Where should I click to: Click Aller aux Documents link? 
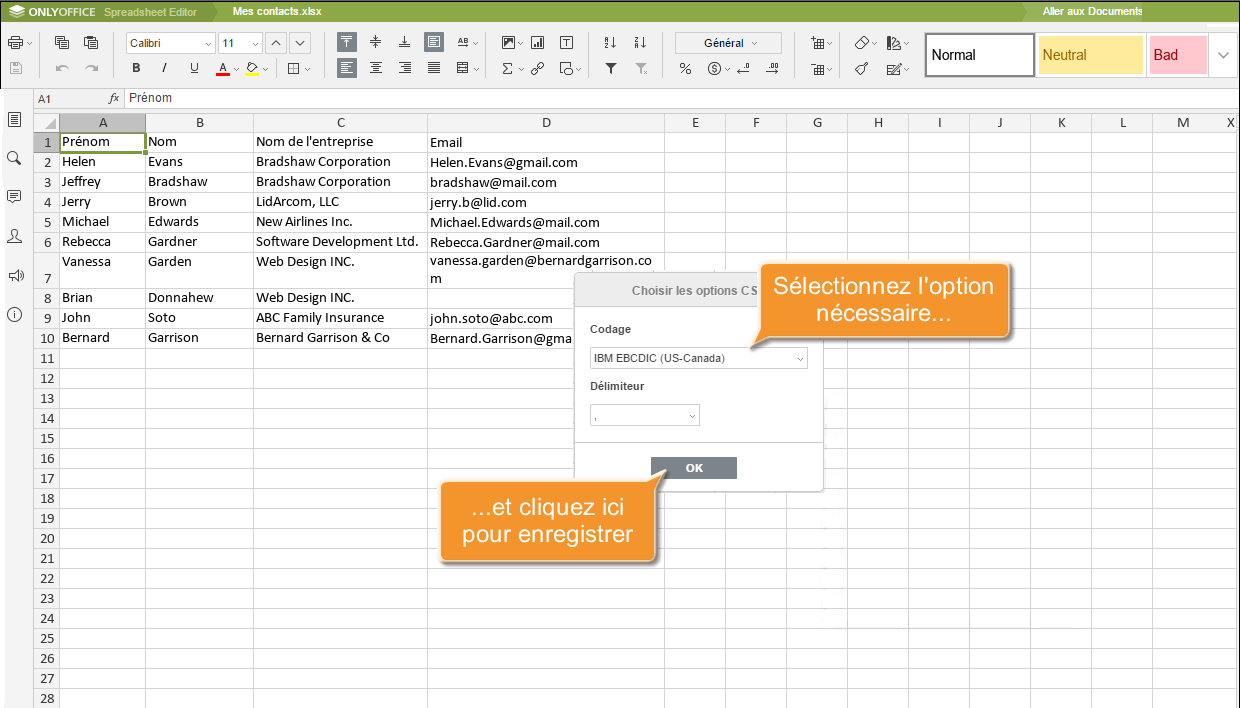tap(1092, 11)
